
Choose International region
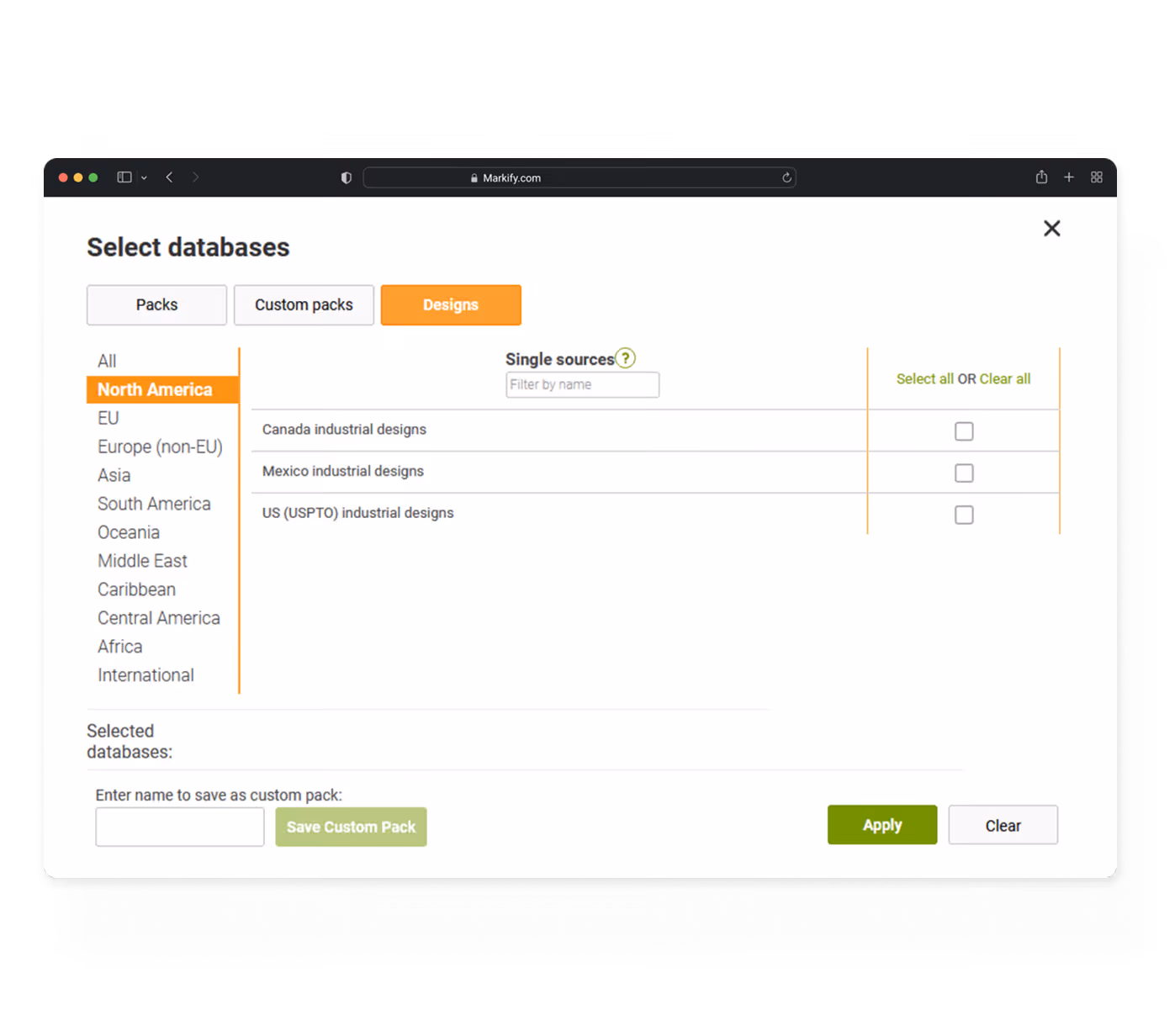pyautogui.click(x=146, y=675)
